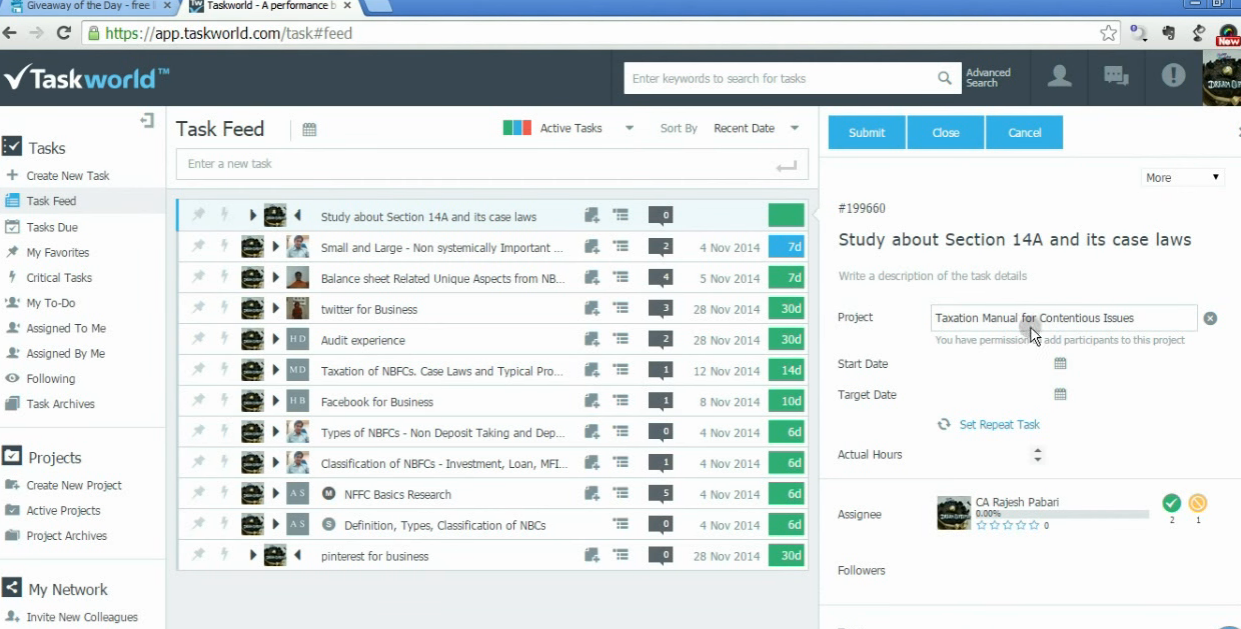Click the calendar icon beside Task Feed
This screenshot has height=629, width=1241.
(309, 130)
